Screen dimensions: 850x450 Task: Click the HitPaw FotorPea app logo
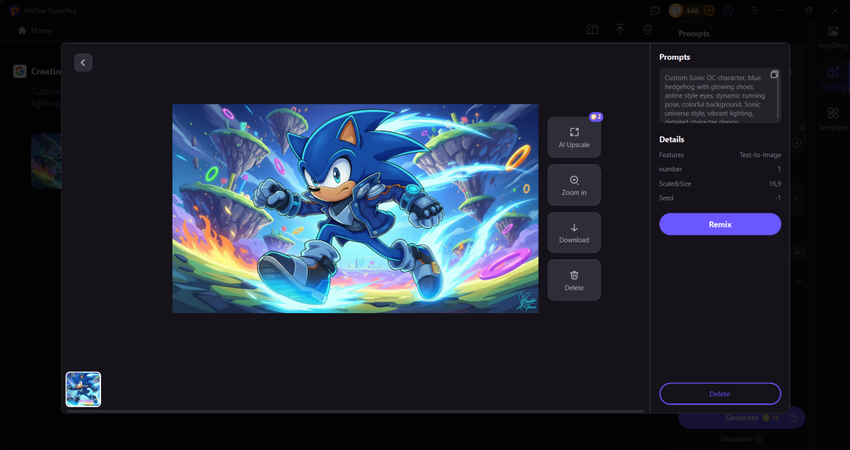click(14, 10)
